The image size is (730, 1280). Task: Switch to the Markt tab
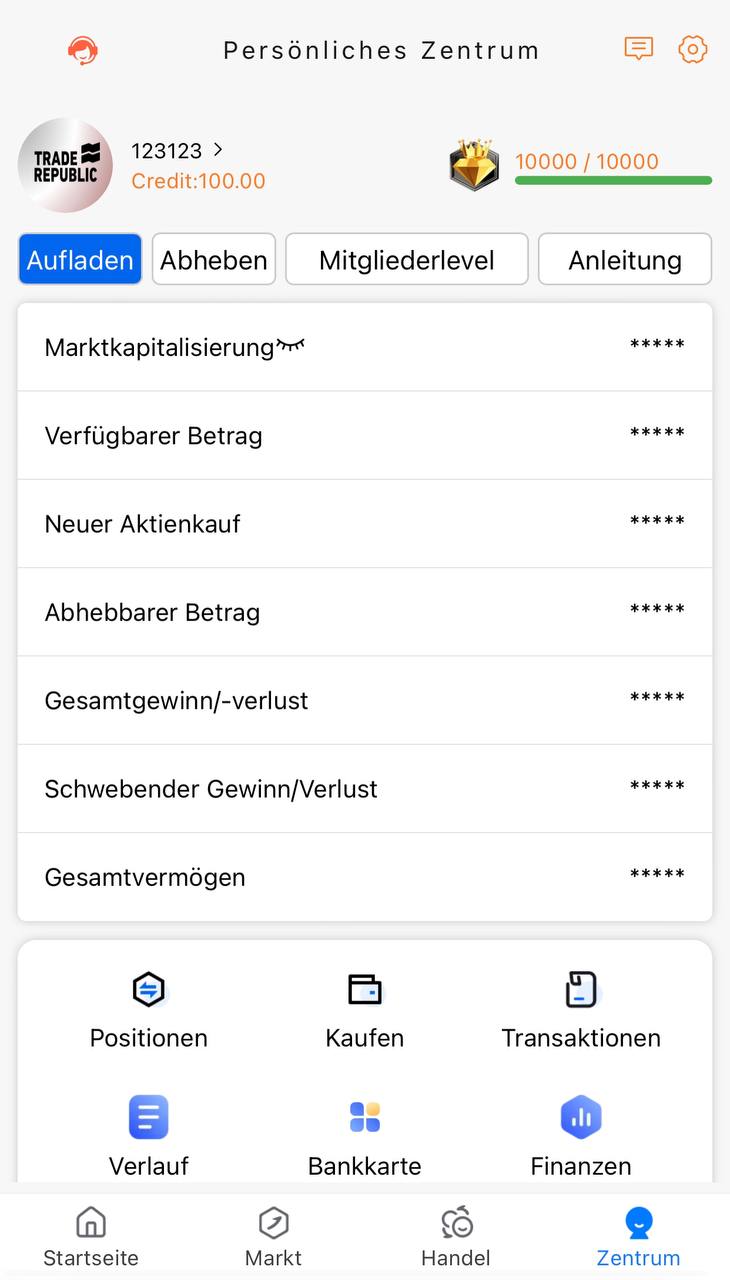[273, 1236]
